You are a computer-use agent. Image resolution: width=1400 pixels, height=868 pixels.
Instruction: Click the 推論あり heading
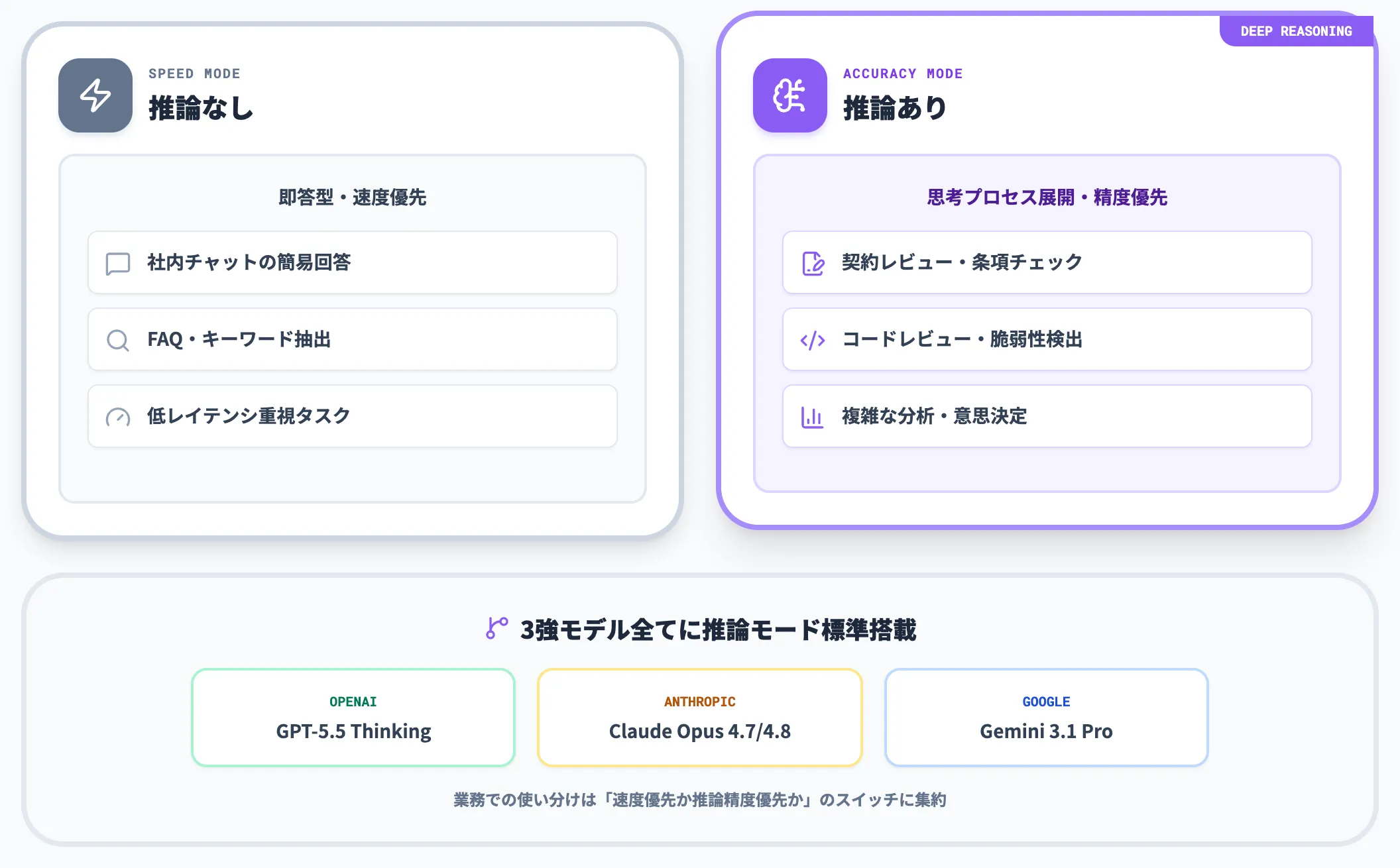(x=895, y=108)
